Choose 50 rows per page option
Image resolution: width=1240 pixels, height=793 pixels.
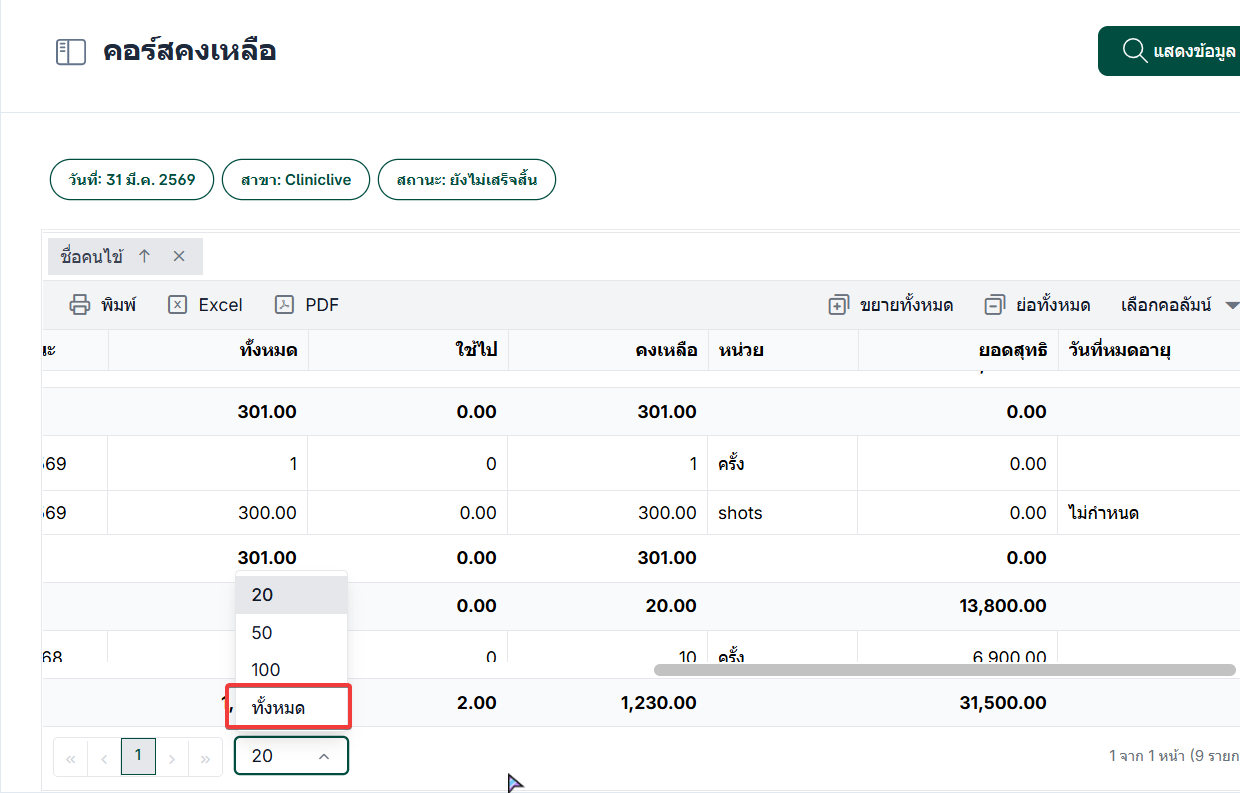263,633
